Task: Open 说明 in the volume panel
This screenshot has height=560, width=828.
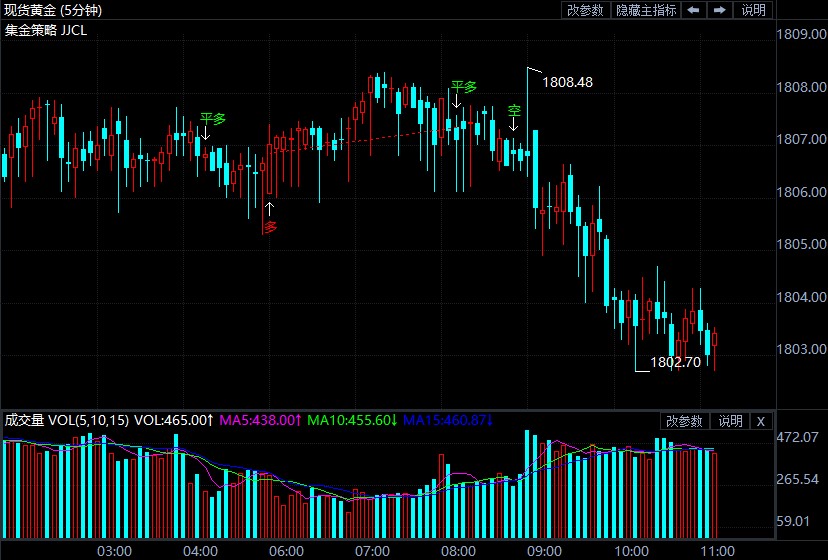Action: tap(730, 421)
